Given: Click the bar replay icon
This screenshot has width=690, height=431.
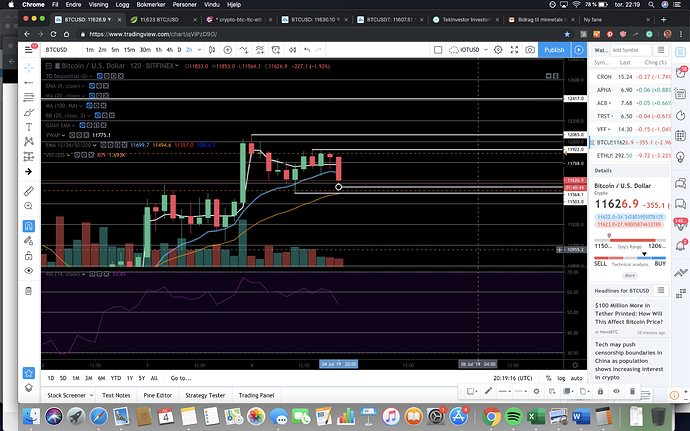Looking at the screenshot, I should tap(292, 50).
